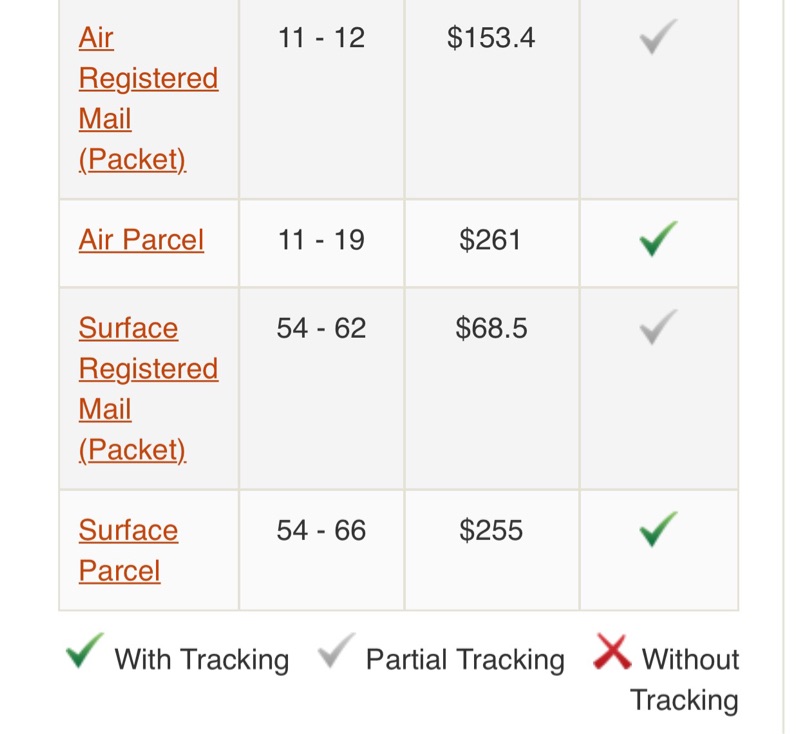The image size is (800, 734).
Task: Click gray checkmark in Surface Registered Mail row
Action: click(657, 327)
